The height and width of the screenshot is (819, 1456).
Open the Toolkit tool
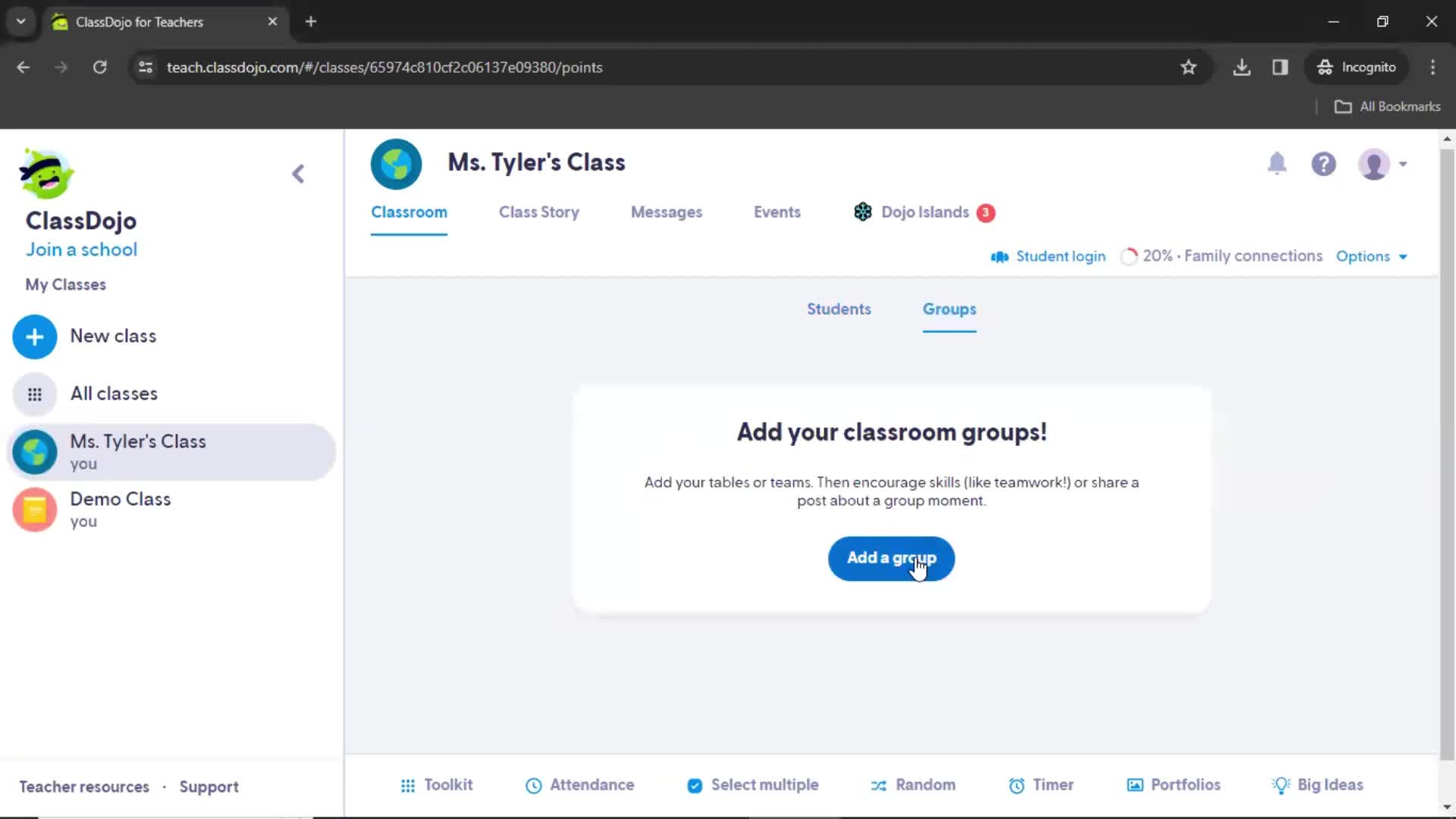(x=435, y=784)
